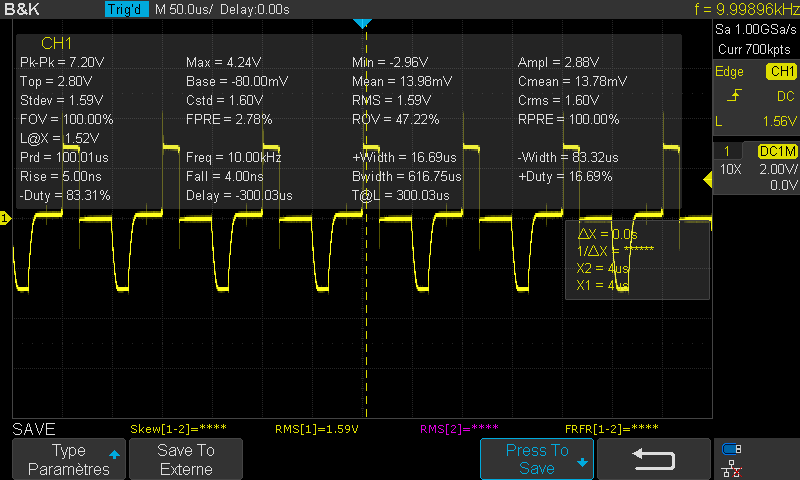Click the ΔX = 0.0s cursor readout
The height and width of the screenshot is (480, 800).
coord(607,234)
